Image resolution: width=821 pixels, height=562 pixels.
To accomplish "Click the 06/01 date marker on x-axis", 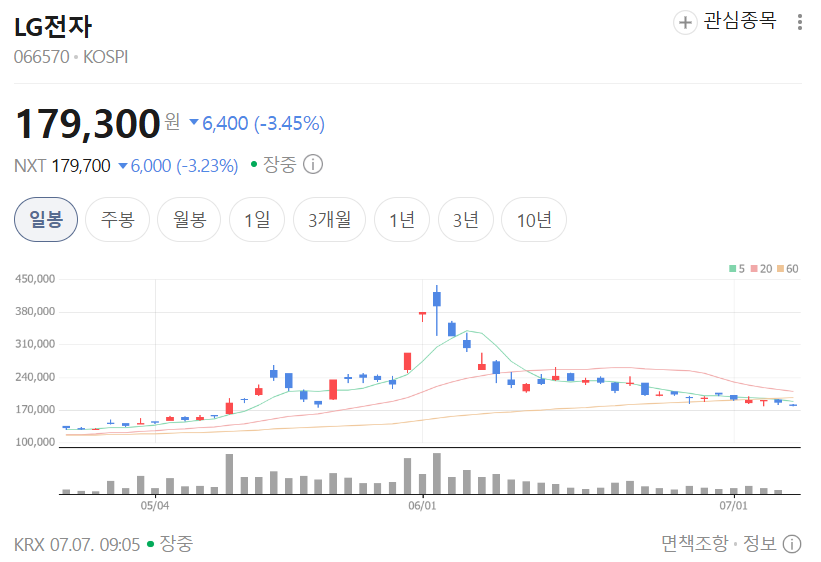I will (x=422, y=505).
